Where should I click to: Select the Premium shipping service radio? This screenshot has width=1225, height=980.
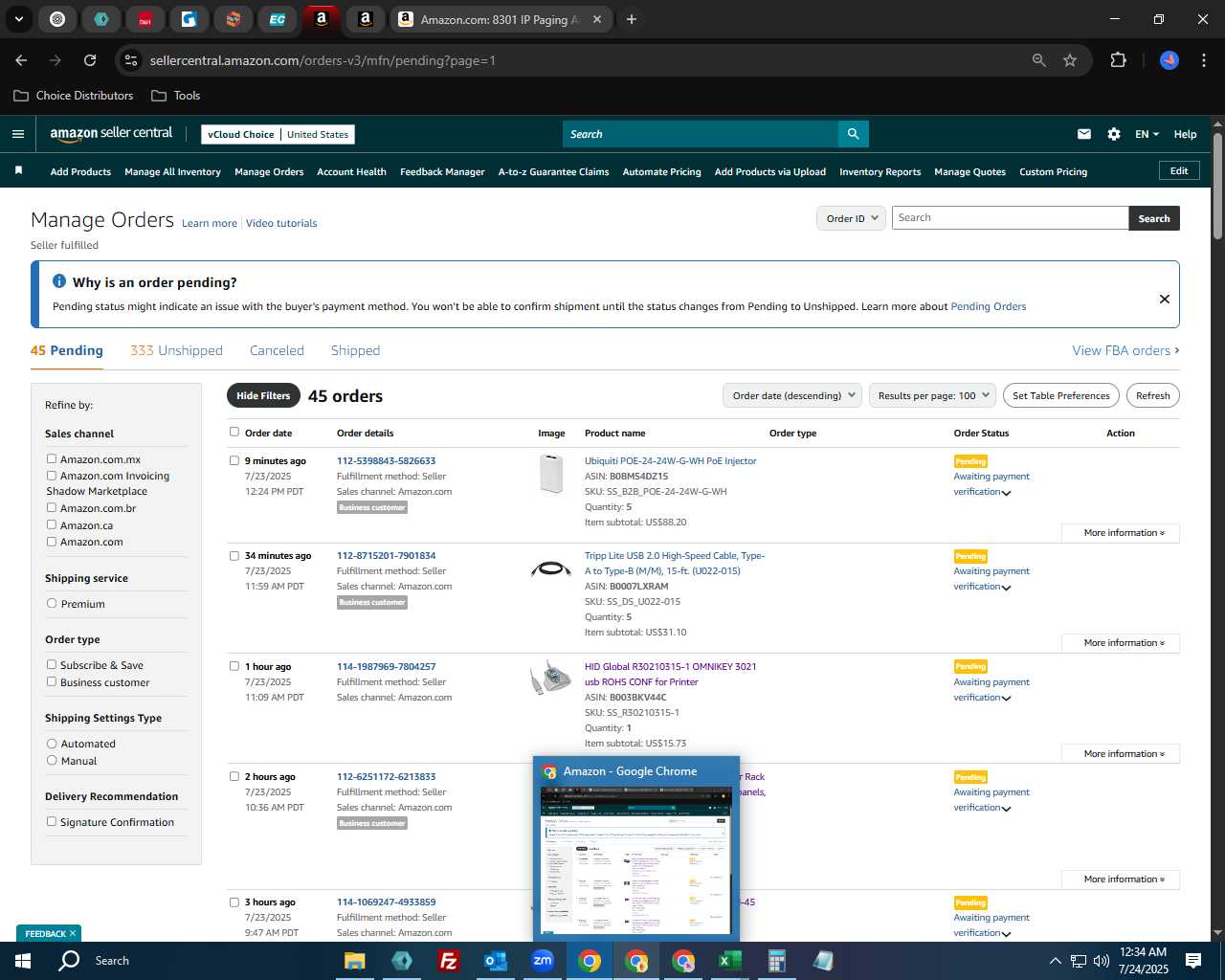(52, 604)
